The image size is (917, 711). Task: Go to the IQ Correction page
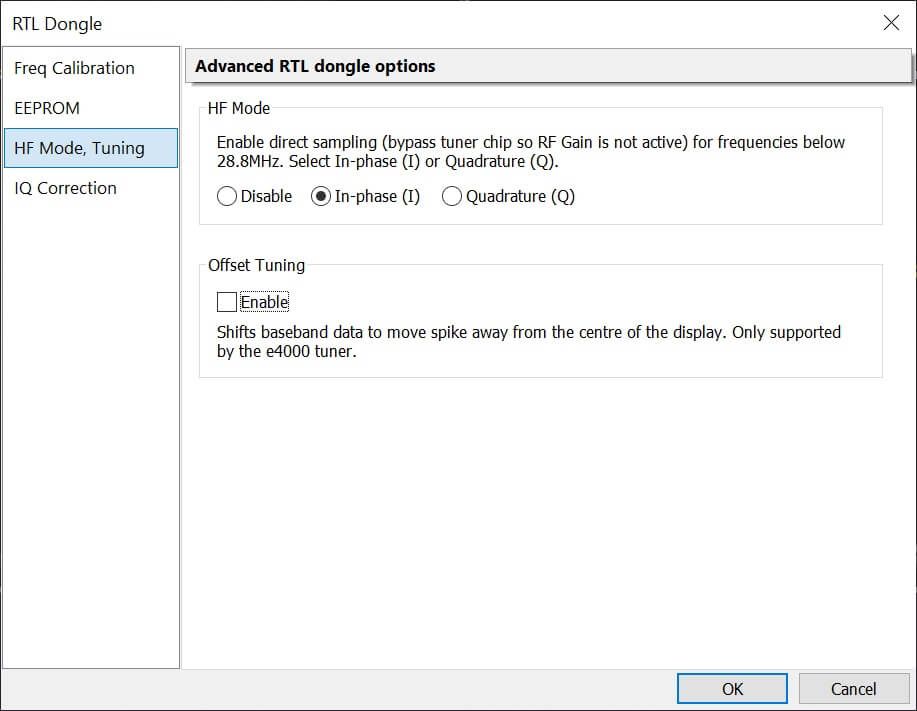[x=66, y=188]
